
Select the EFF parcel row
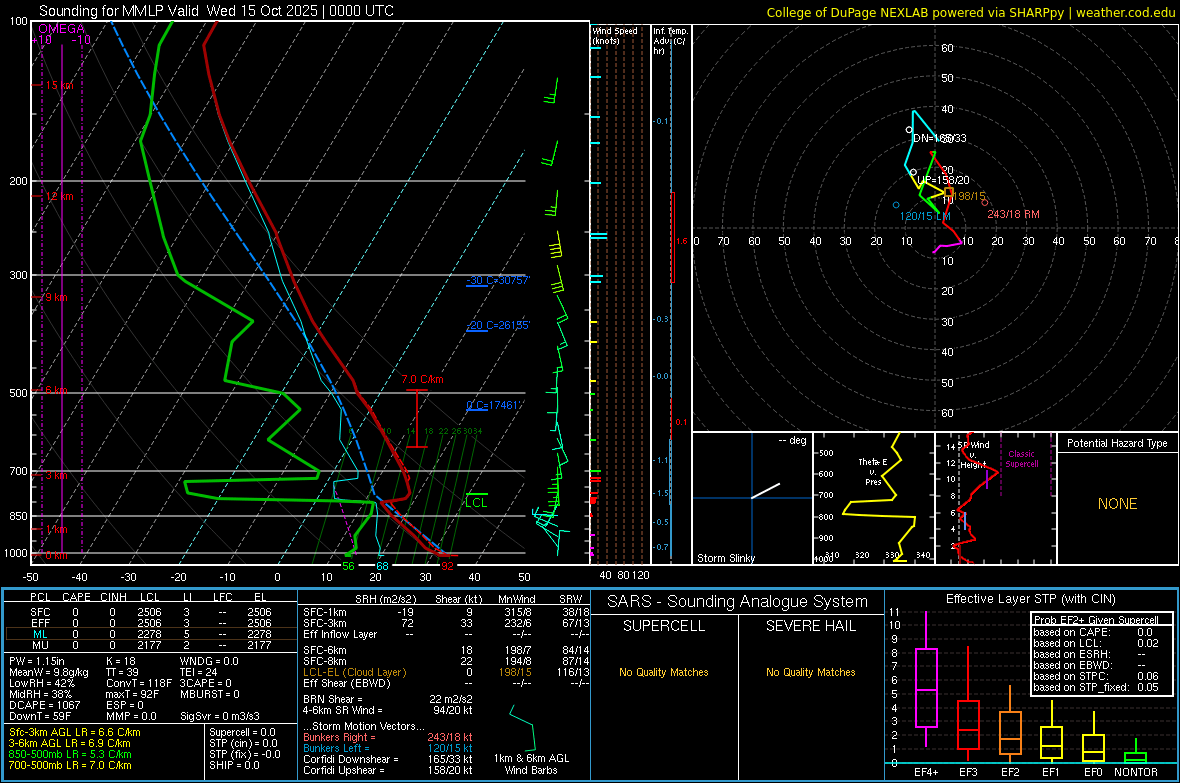(150, 623)
